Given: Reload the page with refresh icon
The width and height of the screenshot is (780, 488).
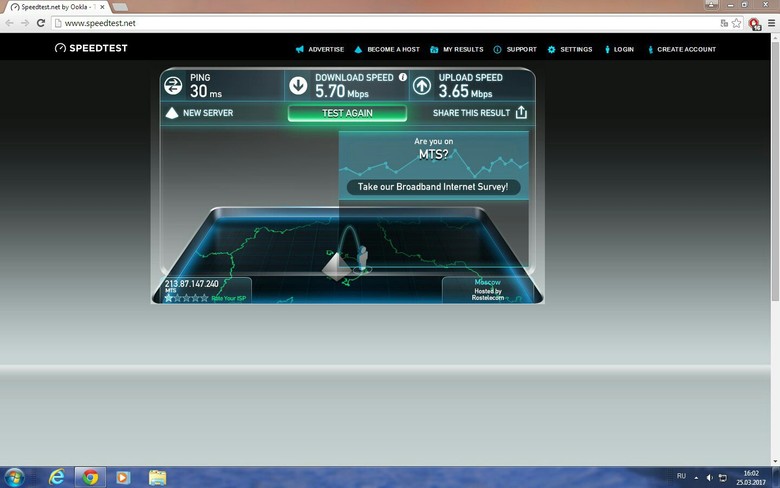Looking at the screenshot, I should click(x=41, y=23).
